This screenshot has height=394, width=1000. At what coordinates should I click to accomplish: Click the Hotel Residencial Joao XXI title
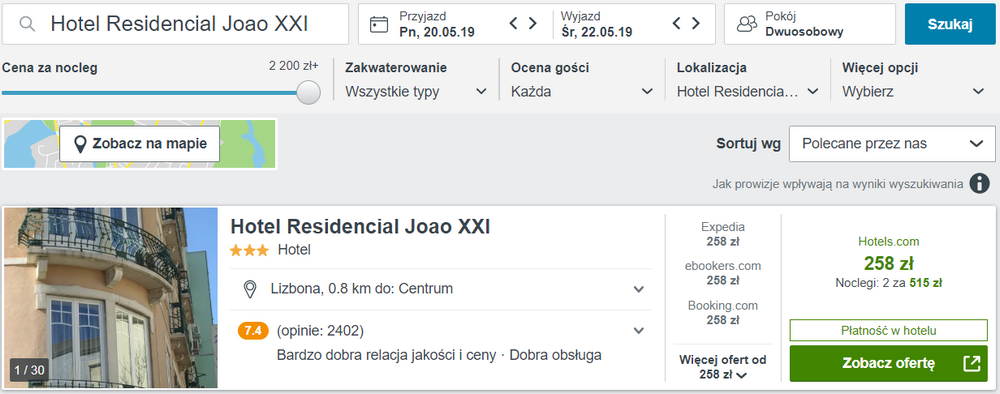[x=360, y=227]
